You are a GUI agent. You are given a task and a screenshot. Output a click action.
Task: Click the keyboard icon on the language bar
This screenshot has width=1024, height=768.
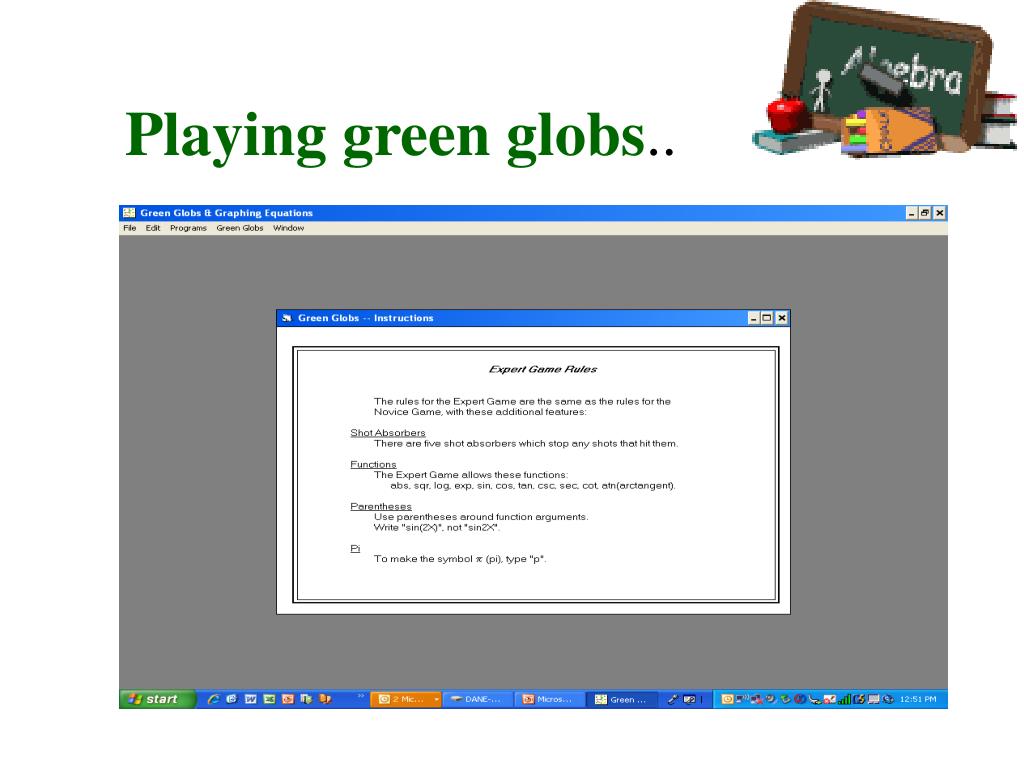coord(689,699)
